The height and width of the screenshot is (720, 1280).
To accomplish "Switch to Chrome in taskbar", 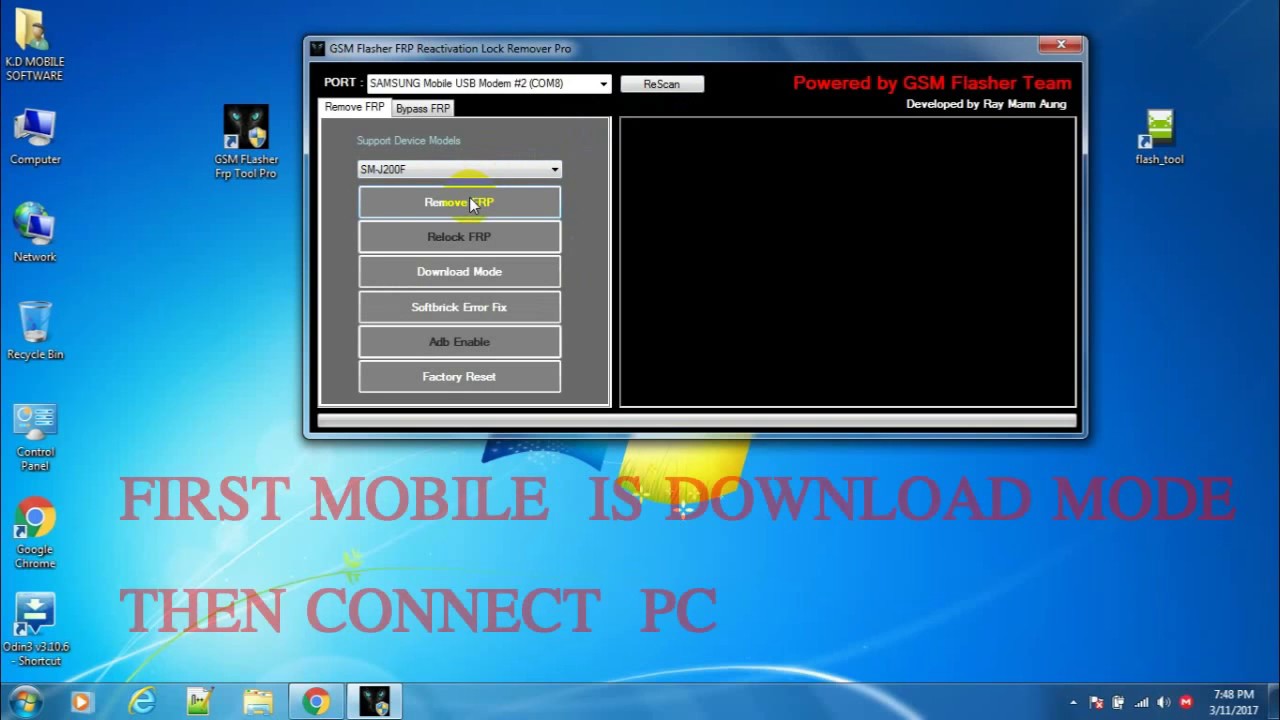I will [316, 703].
